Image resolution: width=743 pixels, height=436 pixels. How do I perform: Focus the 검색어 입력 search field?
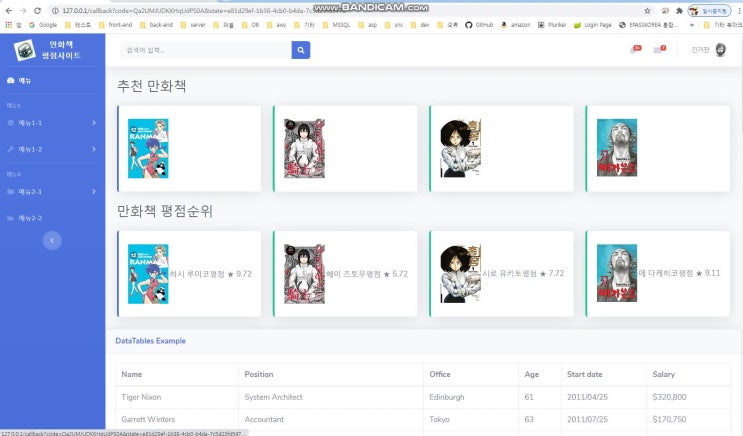206,50
